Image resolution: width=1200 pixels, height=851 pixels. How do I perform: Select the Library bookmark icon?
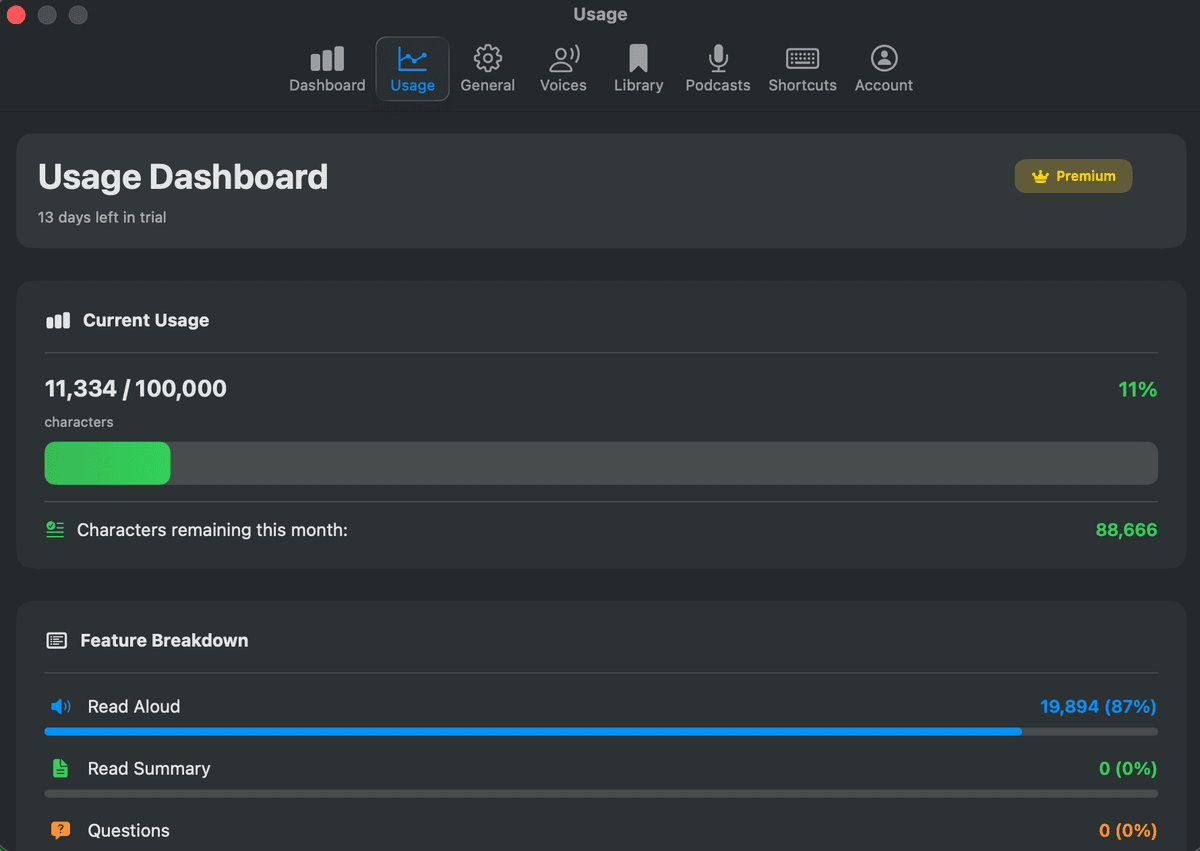(x=638, y=60)
